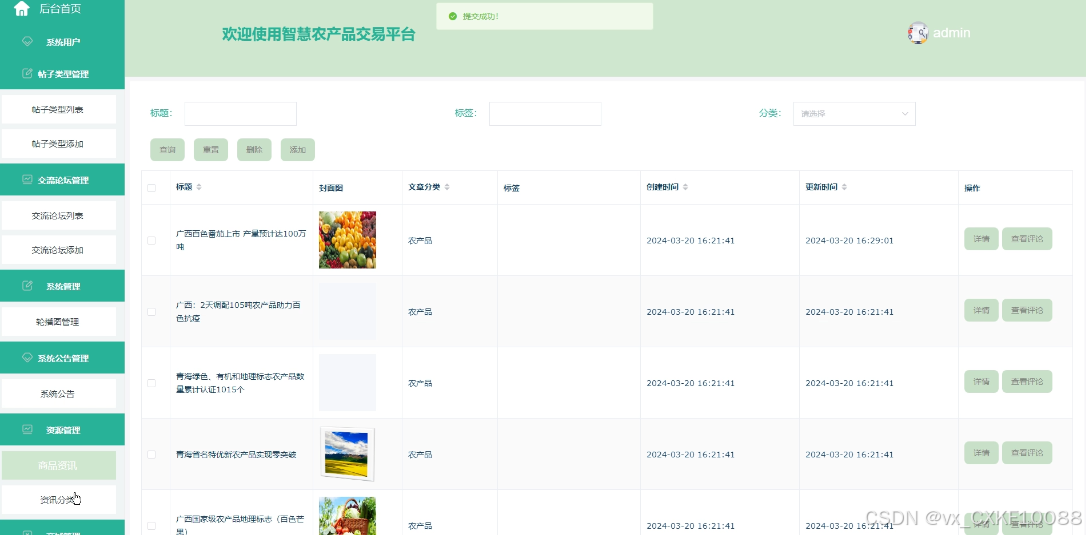Viewport: 1086px width, 535px height.
Task: Click the diamond icon next to 系统用户
Action: coord(28,42)
